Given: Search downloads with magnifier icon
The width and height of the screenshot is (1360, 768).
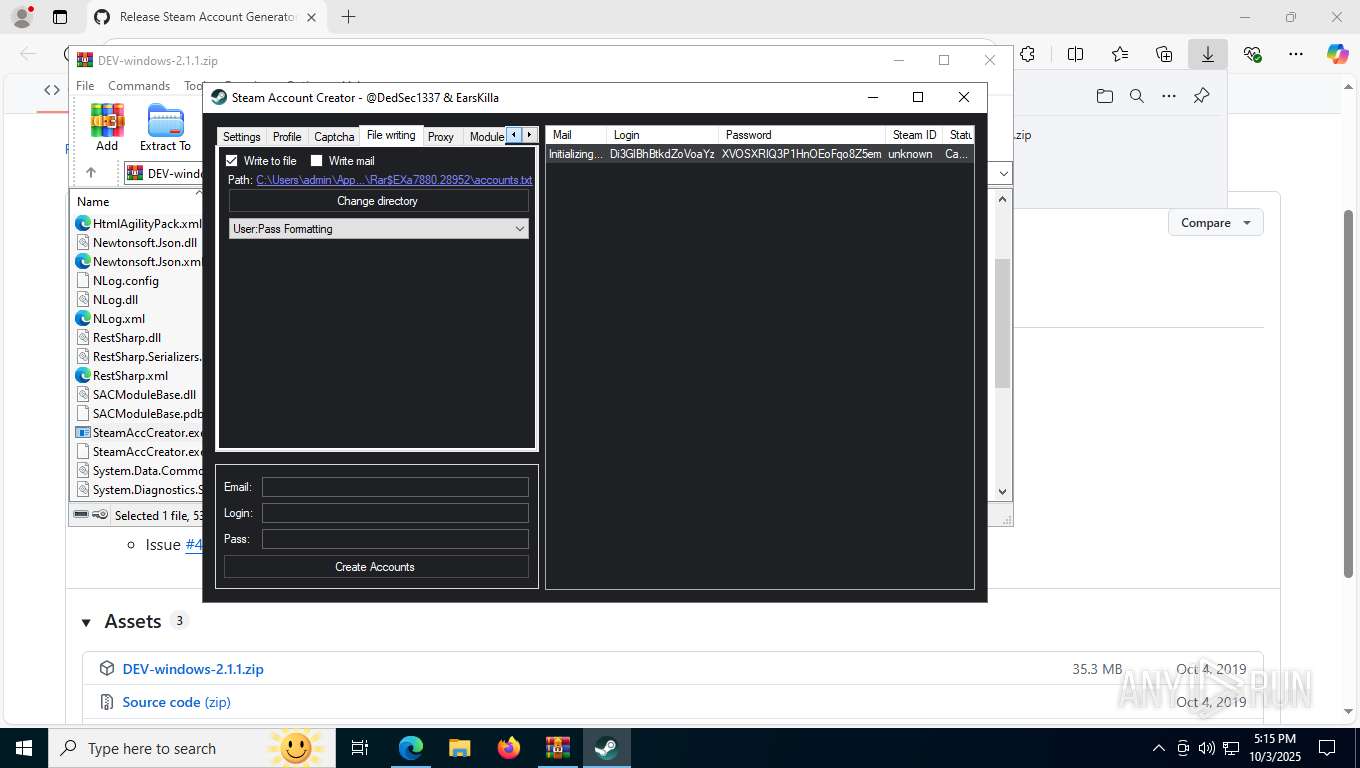Looking at the screenshot, I should [x=1137, y=96].
